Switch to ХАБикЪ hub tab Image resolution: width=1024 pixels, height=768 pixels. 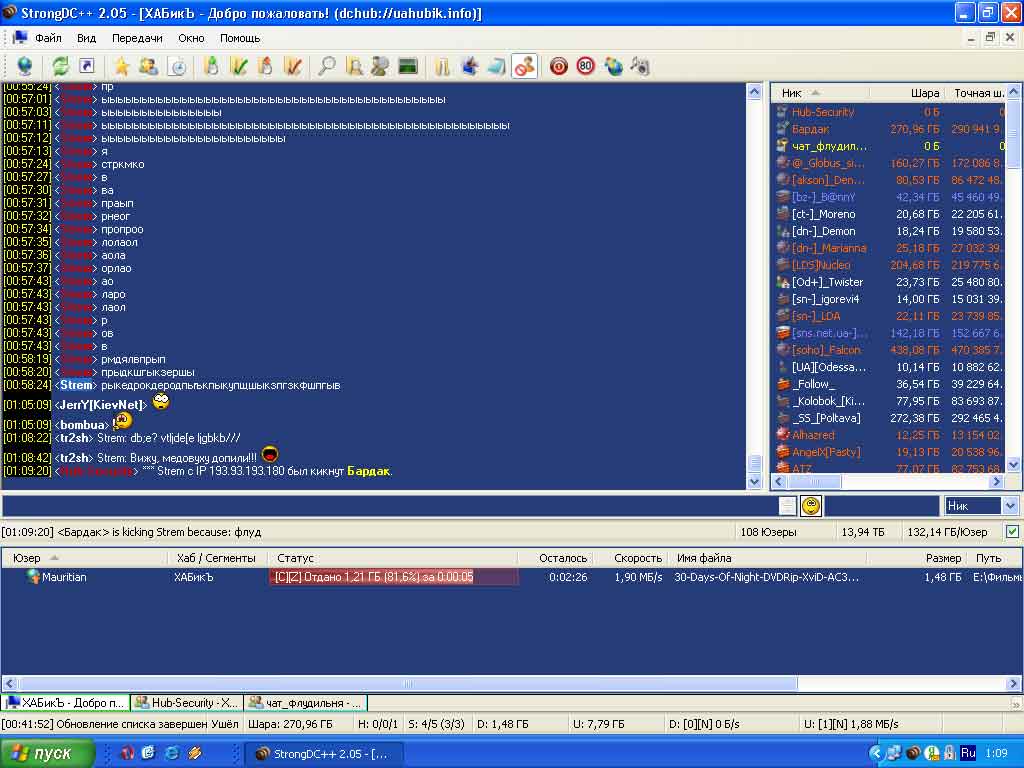point(65,703)
